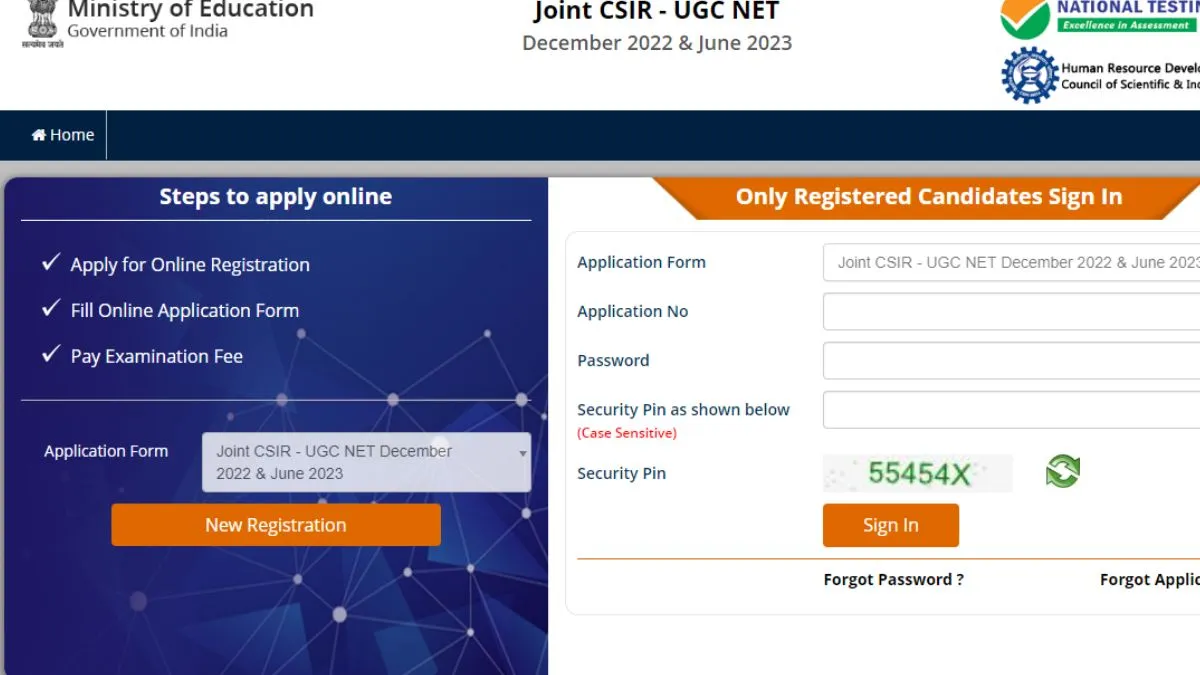The width and height of the screenshot is (1200, 675).
Task: Click the CSIR gear logo
Action: tap(1029, 76)
